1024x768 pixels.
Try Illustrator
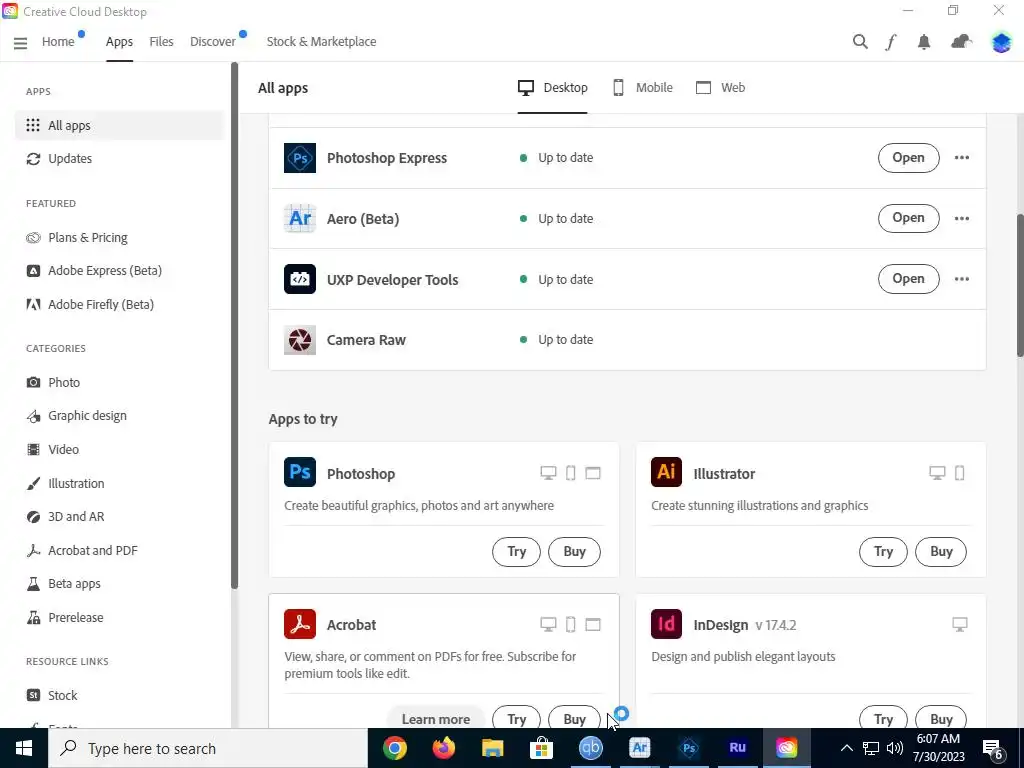883,552
